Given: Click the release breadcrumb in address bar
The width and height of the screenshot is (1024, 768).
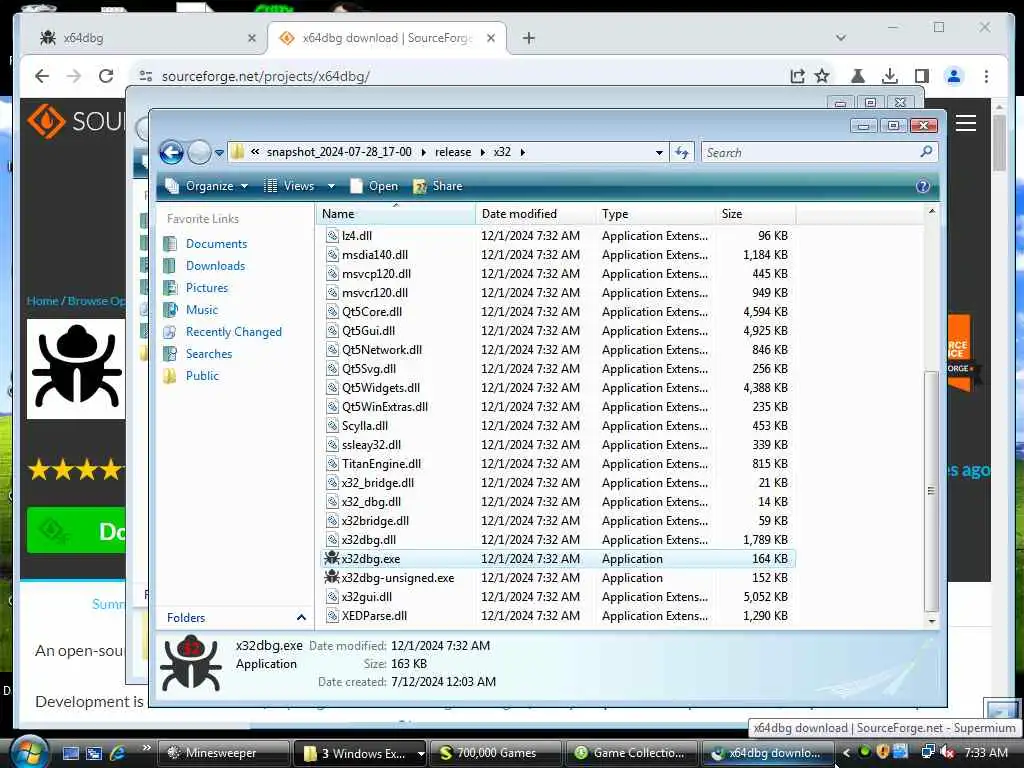Looking at the screenshot, I should 453,152.
